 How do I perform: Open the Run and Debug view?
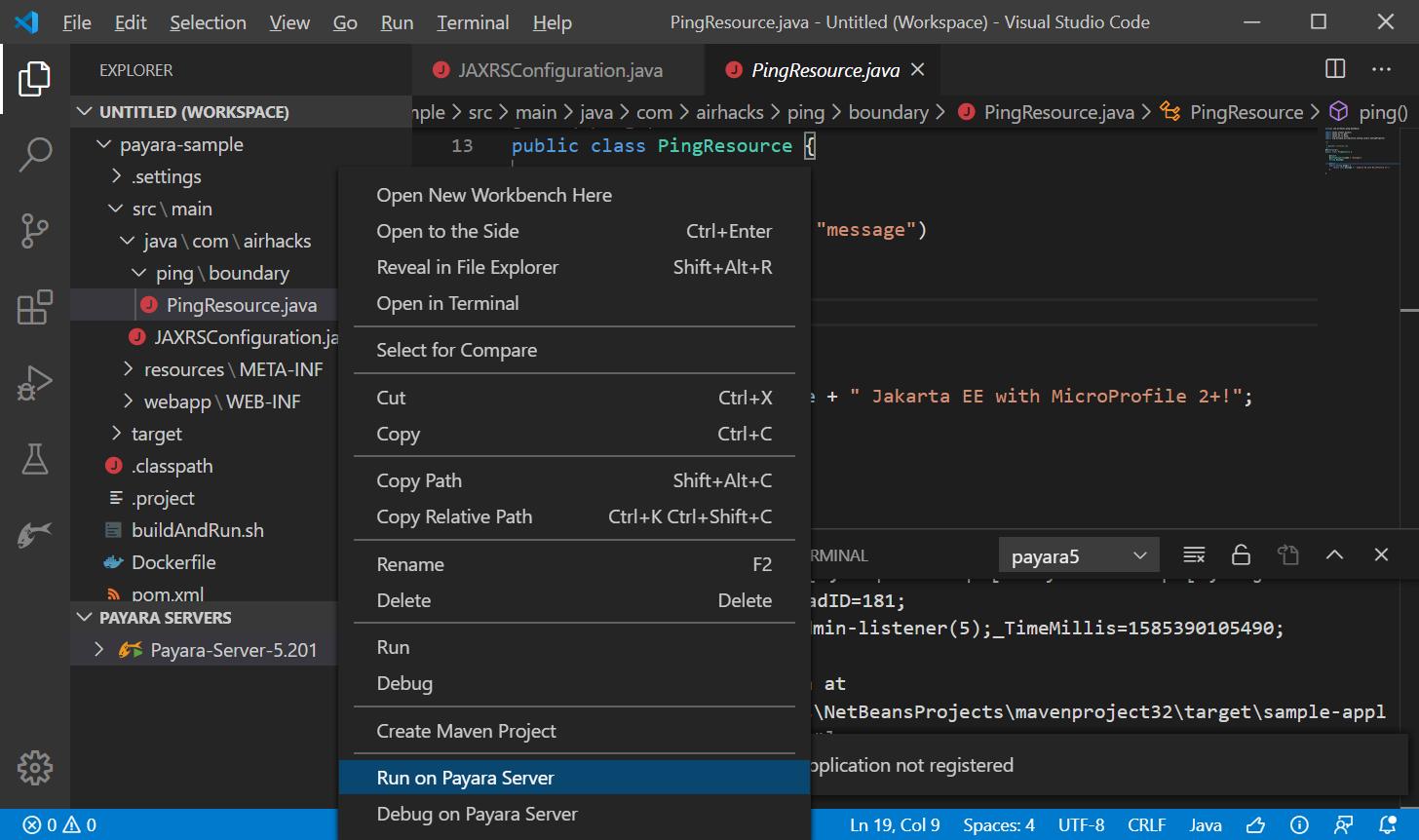35,383
